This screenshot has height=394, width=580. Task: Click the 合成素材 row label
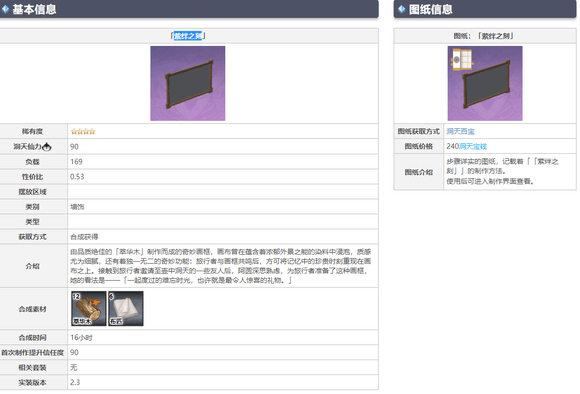(x=33, y=309)
